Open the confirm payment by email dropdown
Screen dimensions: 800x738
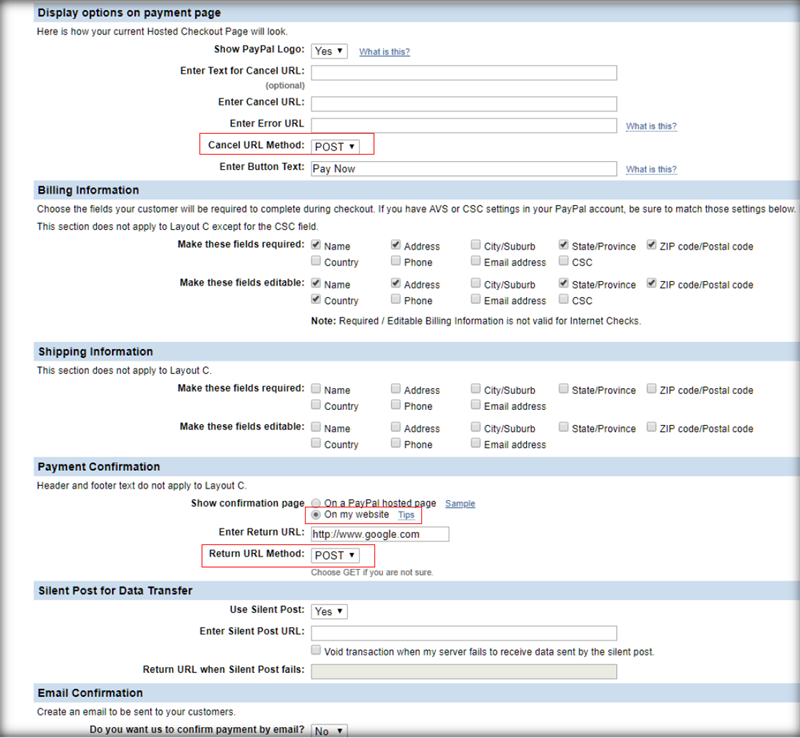[x=328, y=731]
